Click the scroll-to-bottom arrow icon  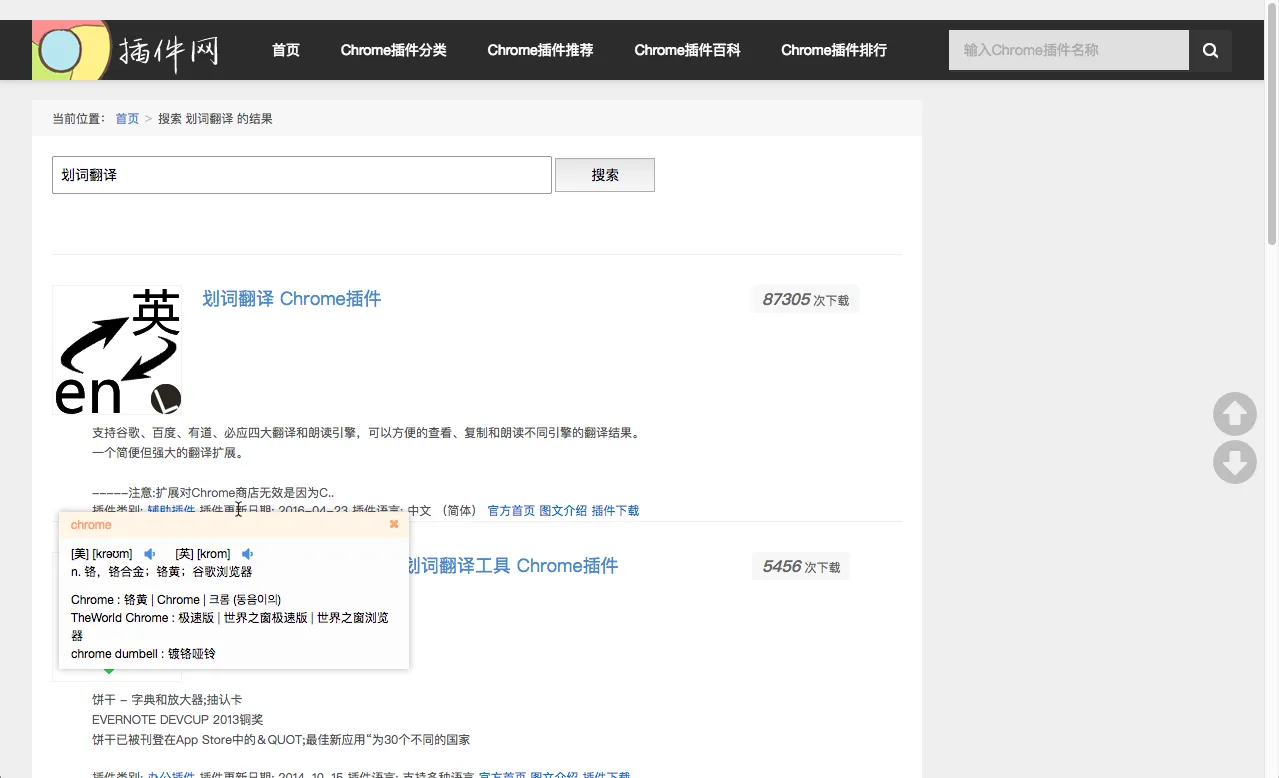point(1234,462)
